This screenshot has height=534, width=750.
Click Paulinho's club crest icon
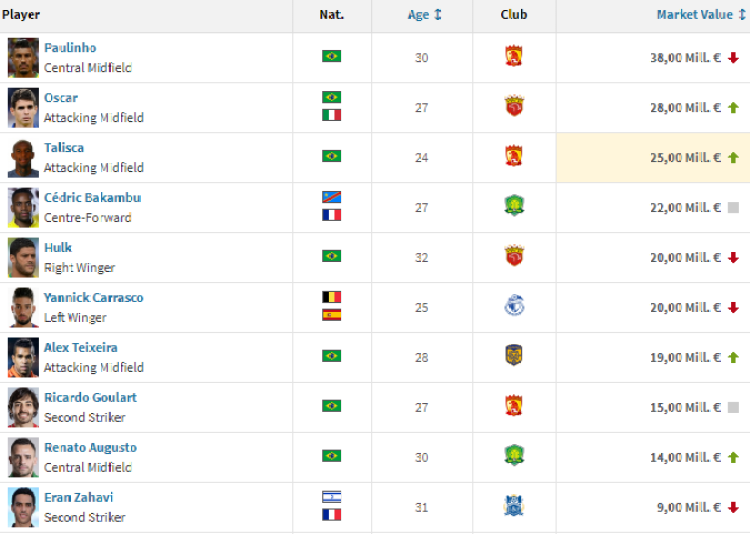point(514,56)
